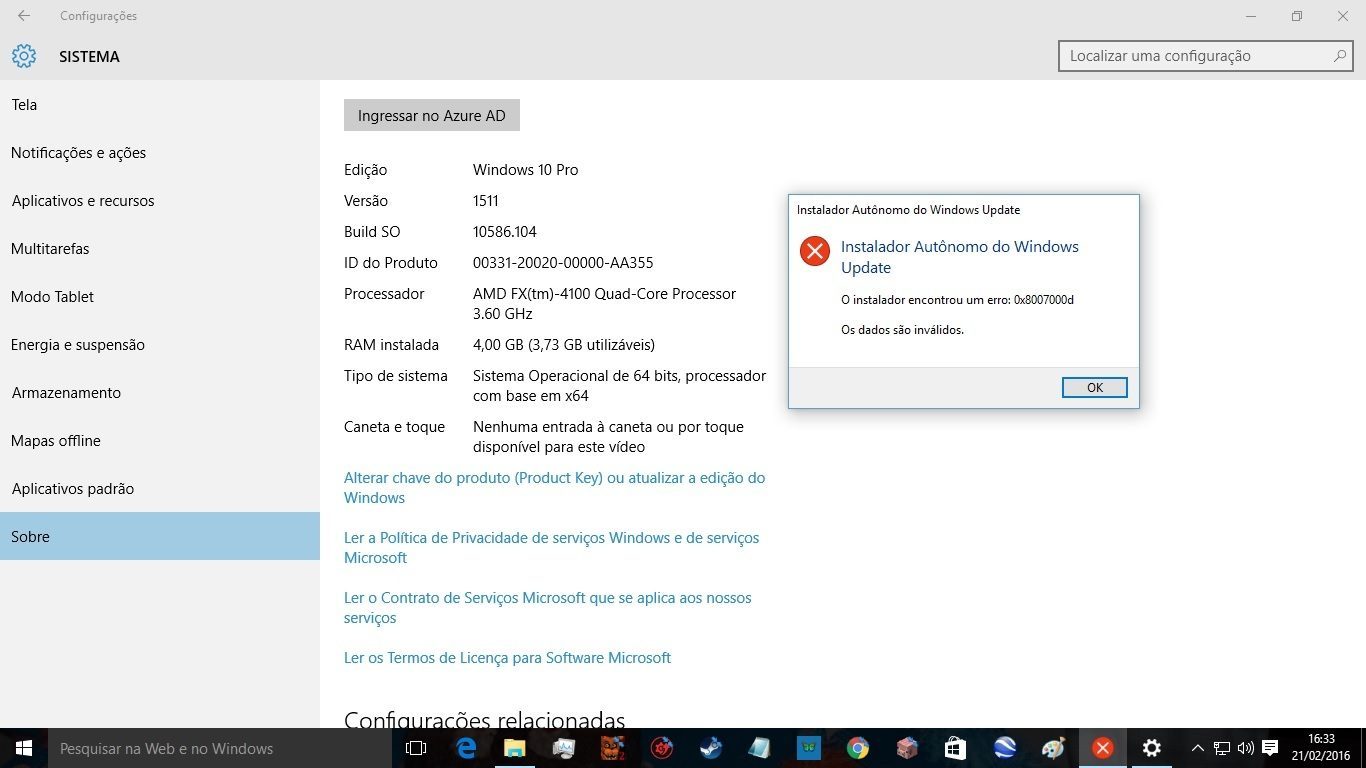This screenshot has width=1366, height=768.
Task: Open Termos de Licença para Software link
Action: point(507,658)
